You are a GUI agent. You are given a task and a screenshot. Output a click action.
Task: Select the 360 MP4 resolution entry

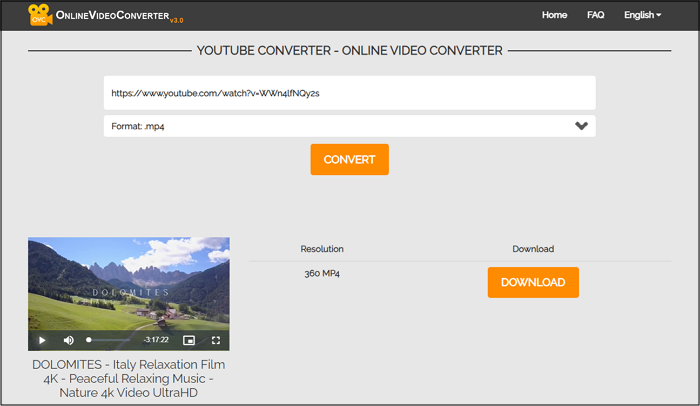321,273
